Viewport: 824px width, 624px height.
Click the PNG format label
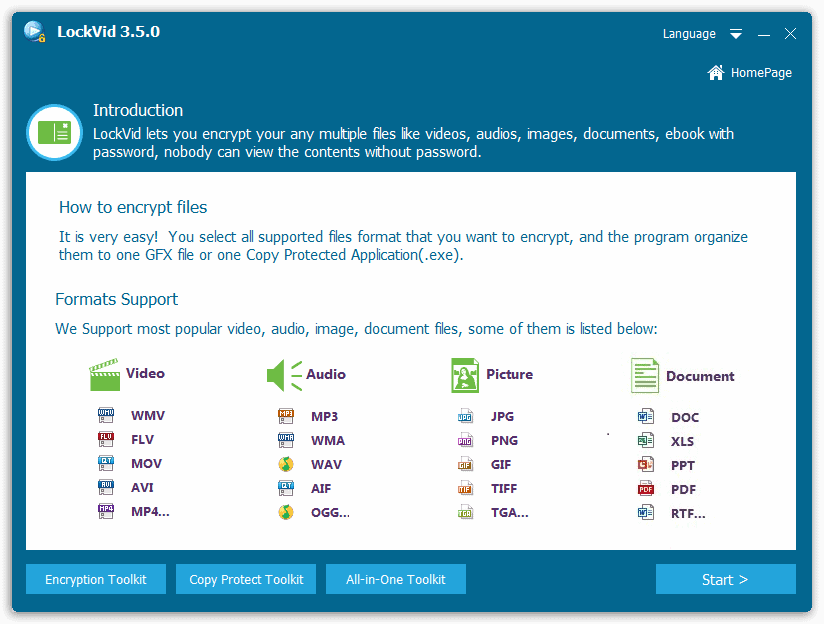click(x=504, y=441)
